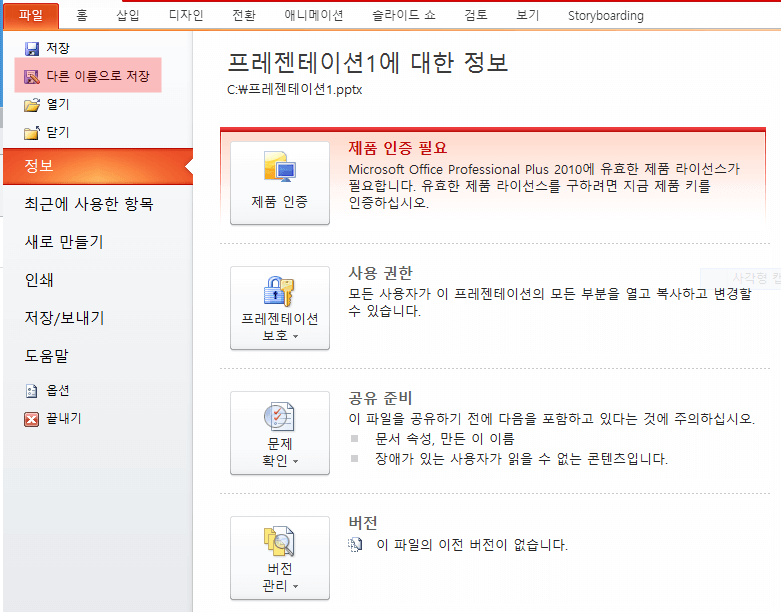Click the lock and key 프레젠테이션 보호 icon
The width and height of the screenshot is (781, 612).
[279, 291]
